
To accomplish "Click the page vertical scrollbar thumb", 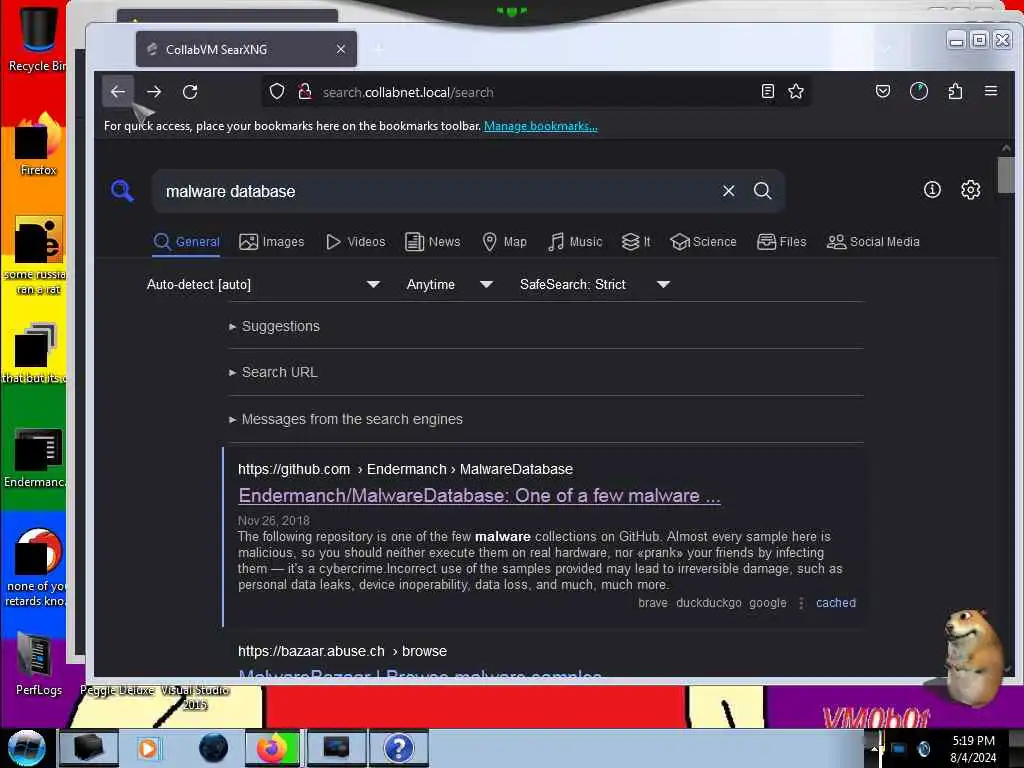I will [1006, 174].
